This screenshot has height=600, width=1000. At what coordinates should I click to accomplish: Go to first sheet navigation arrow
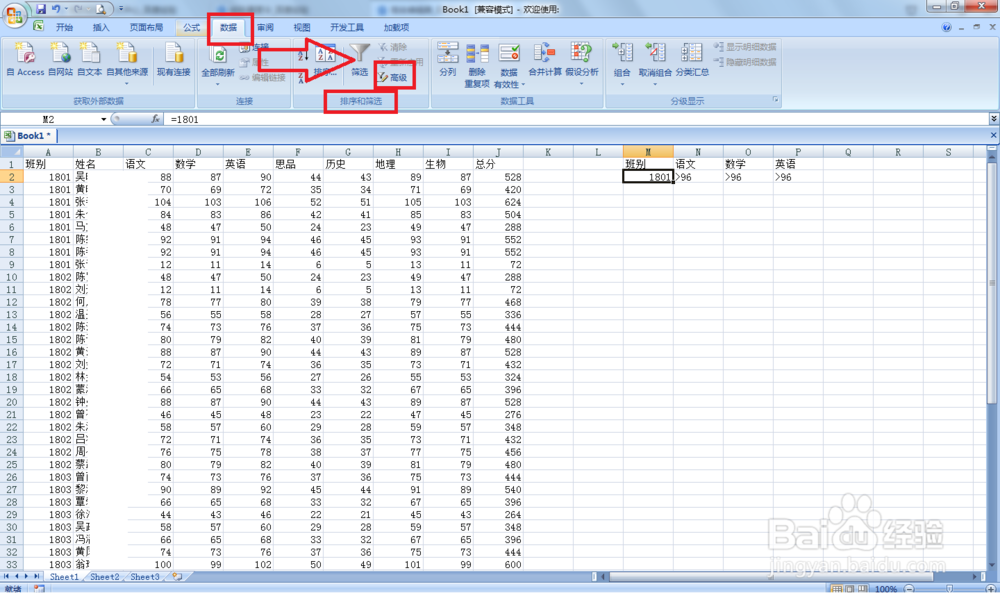click(6, 576)
